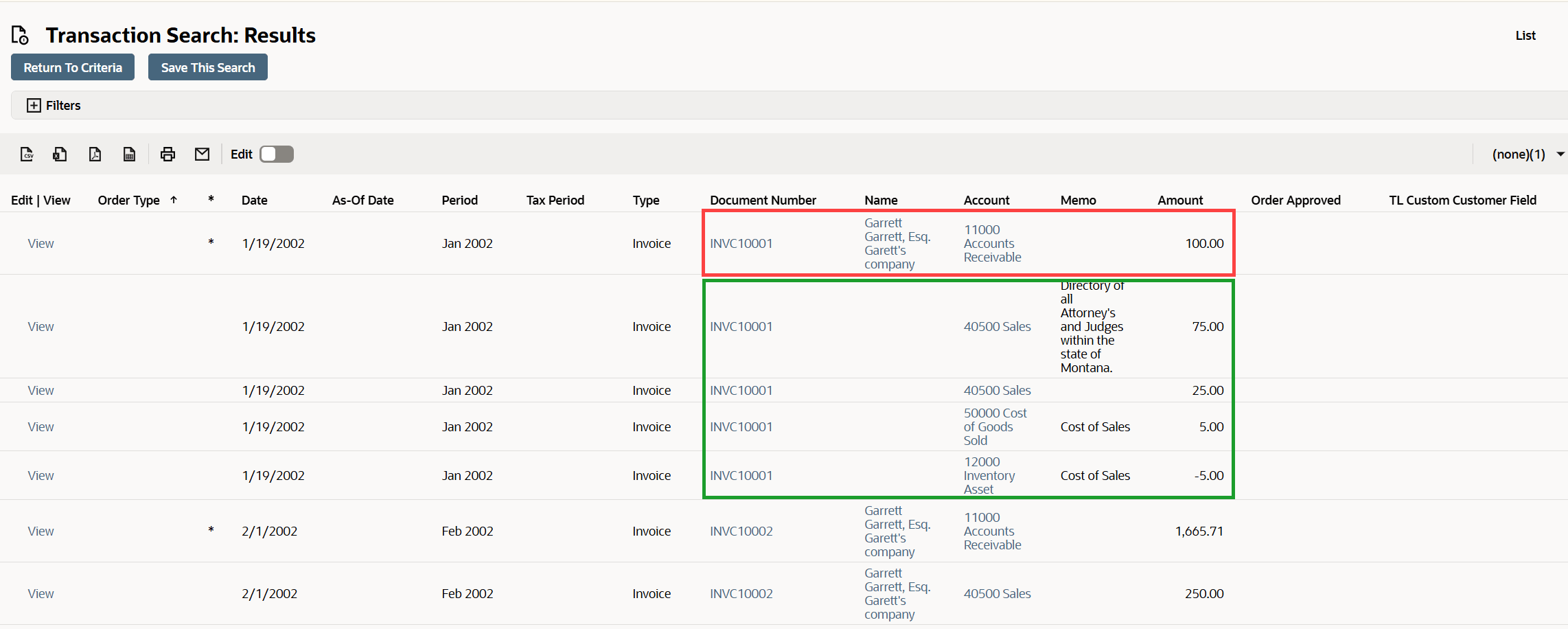
Task: Open INVC10001 in the 75.00 row
Action: [741, 327]
